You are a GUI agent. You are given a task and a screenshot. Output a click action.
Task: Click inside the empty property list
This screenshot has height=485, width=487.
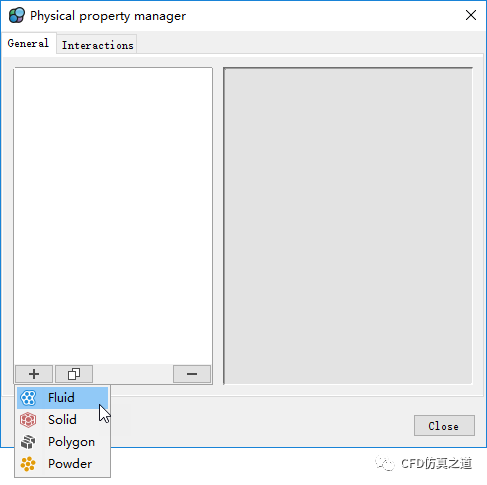click(113, 216)
